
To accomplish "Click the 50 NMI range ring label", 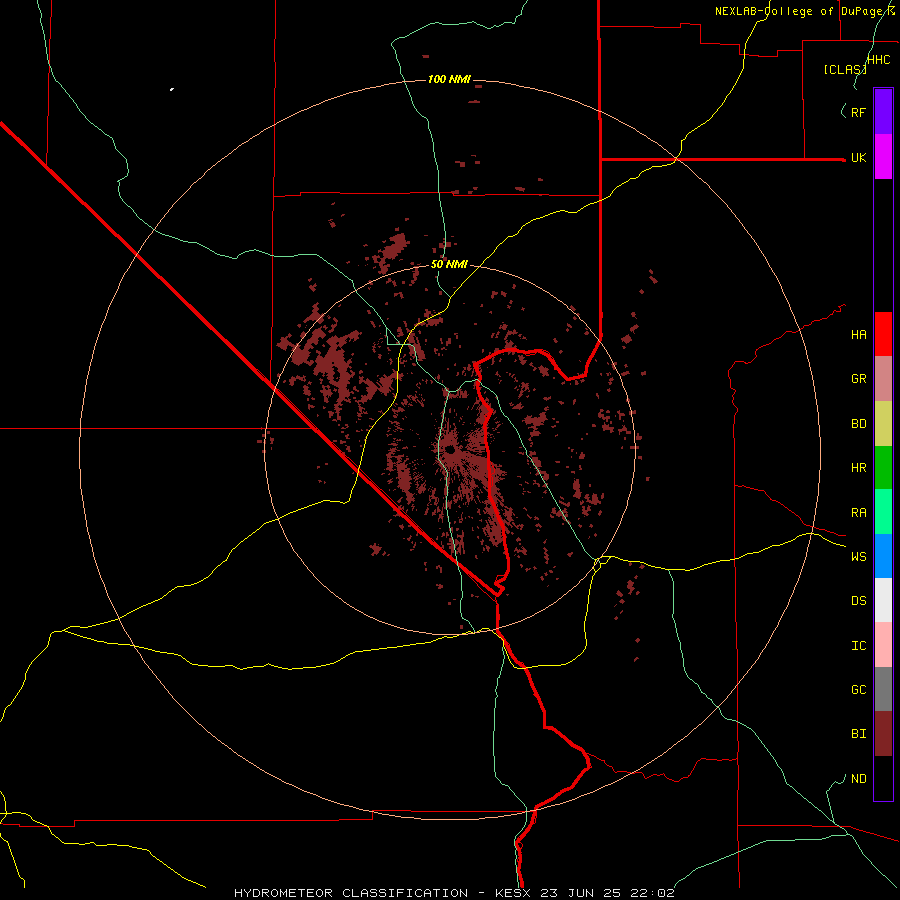I will [x=449, y=264].
